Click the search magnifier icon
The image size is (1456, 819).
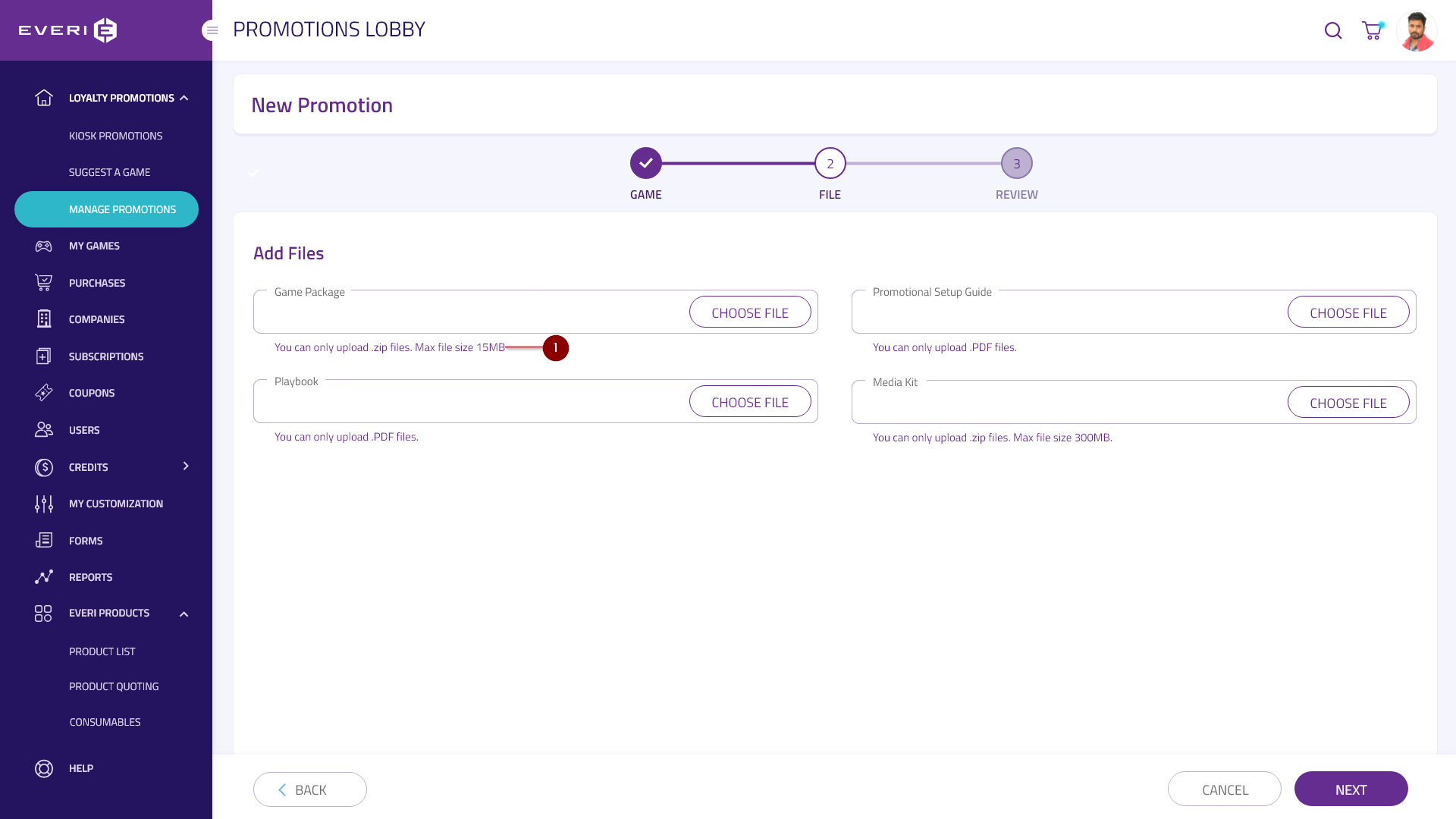pyautogui.click(x=1332, y=30)
